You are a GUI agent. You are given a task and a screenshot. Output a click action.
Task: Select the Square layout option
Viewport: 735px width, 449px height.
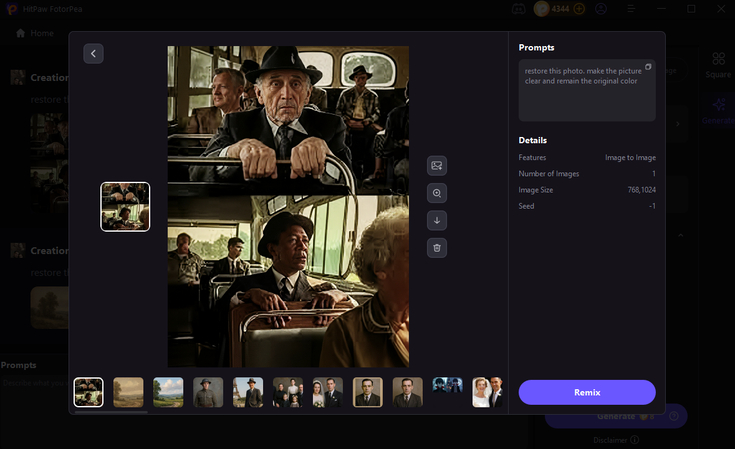pos(718,65)
